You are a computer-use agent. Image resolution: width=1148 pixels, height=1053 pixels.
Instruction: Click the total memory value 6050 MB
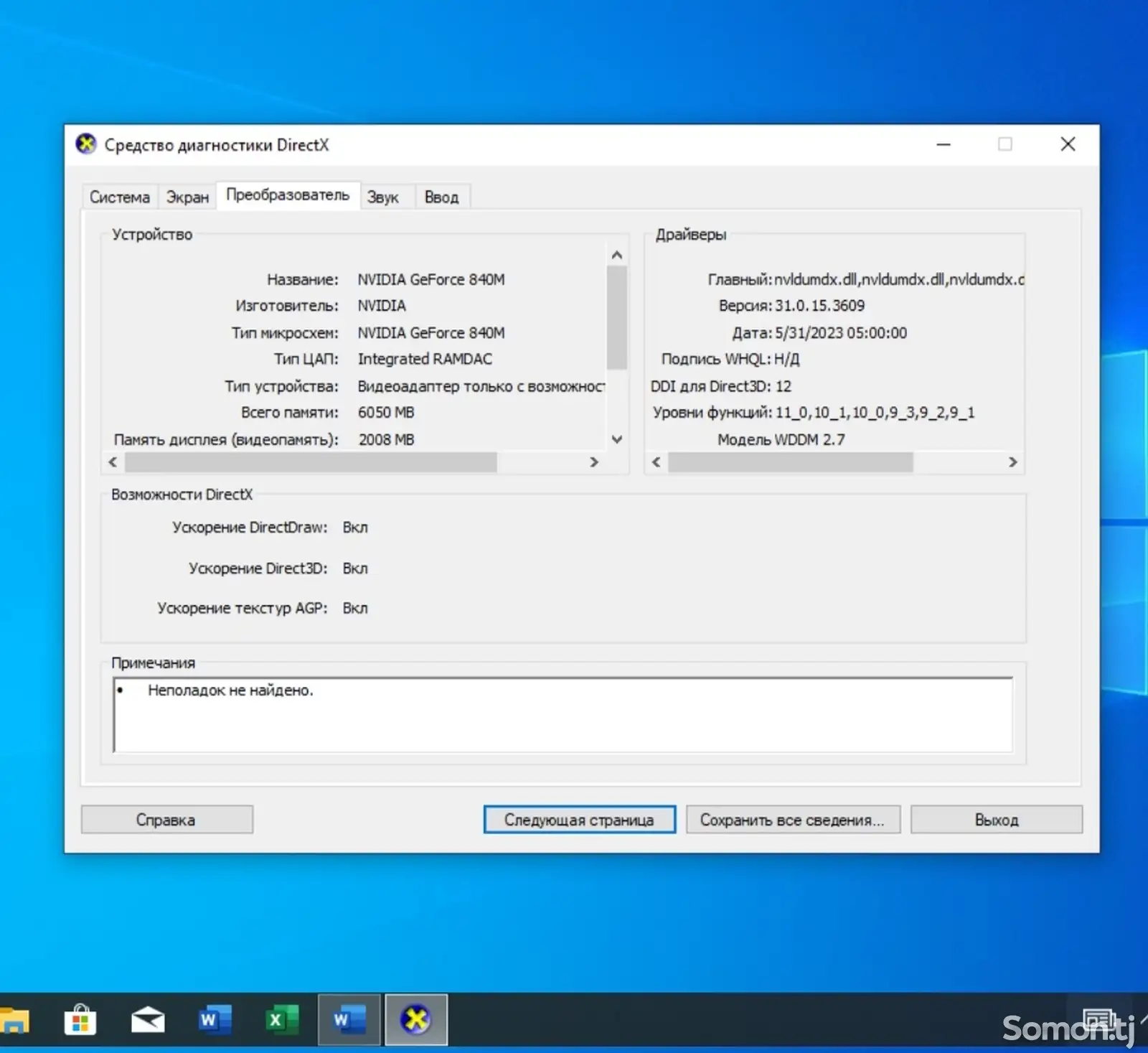(x=386, y=413)
